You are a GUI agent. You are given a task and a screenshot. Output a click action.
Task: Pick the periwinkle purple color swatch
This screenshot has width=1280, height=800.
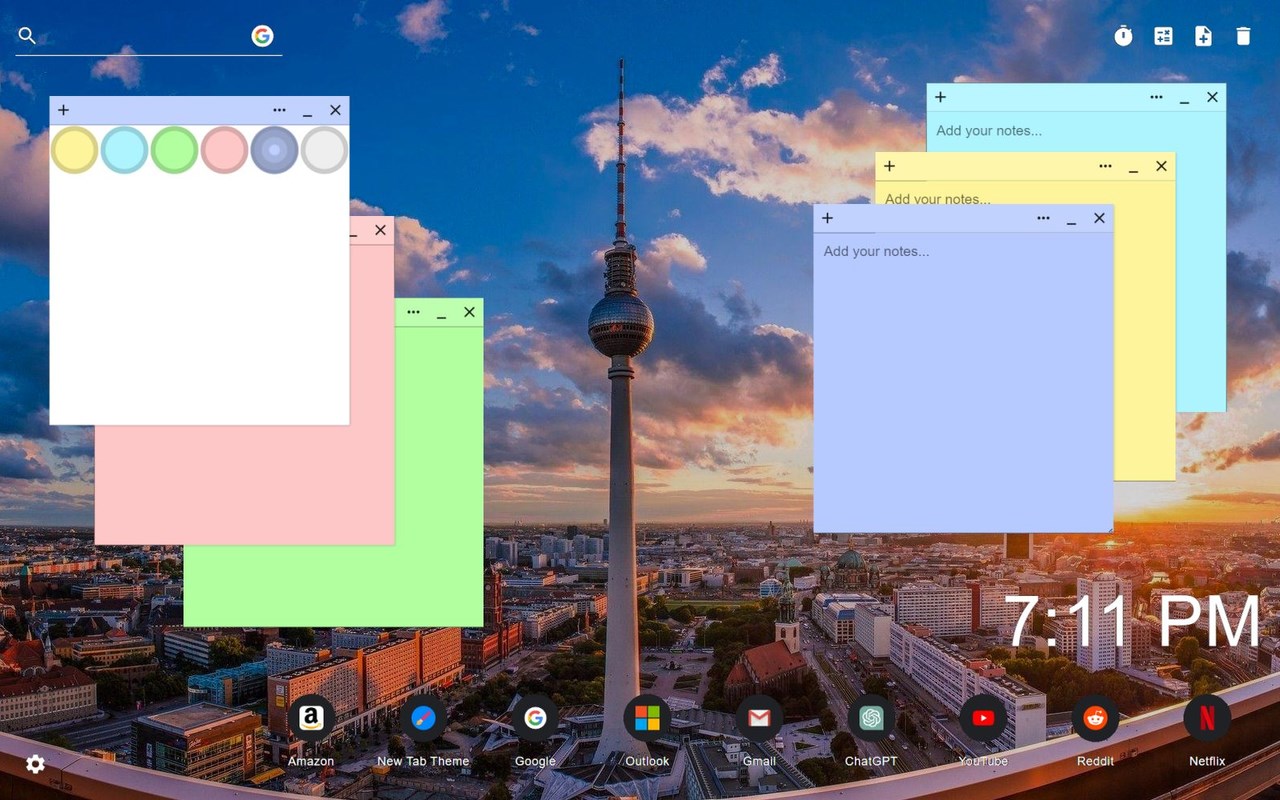click(x=275, y=150)
